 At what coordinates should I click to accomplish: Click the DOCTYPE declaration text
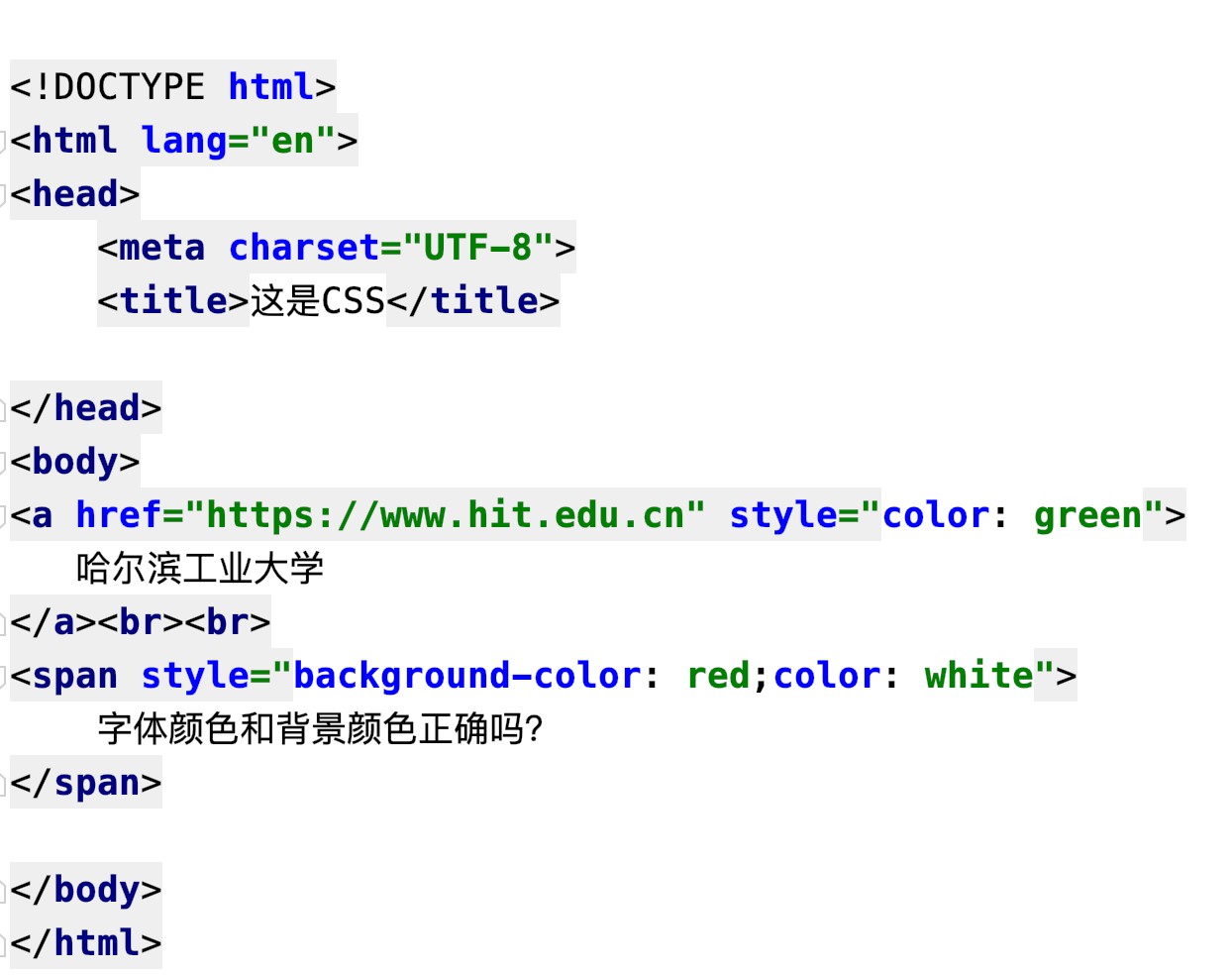(x=129, y=87)
